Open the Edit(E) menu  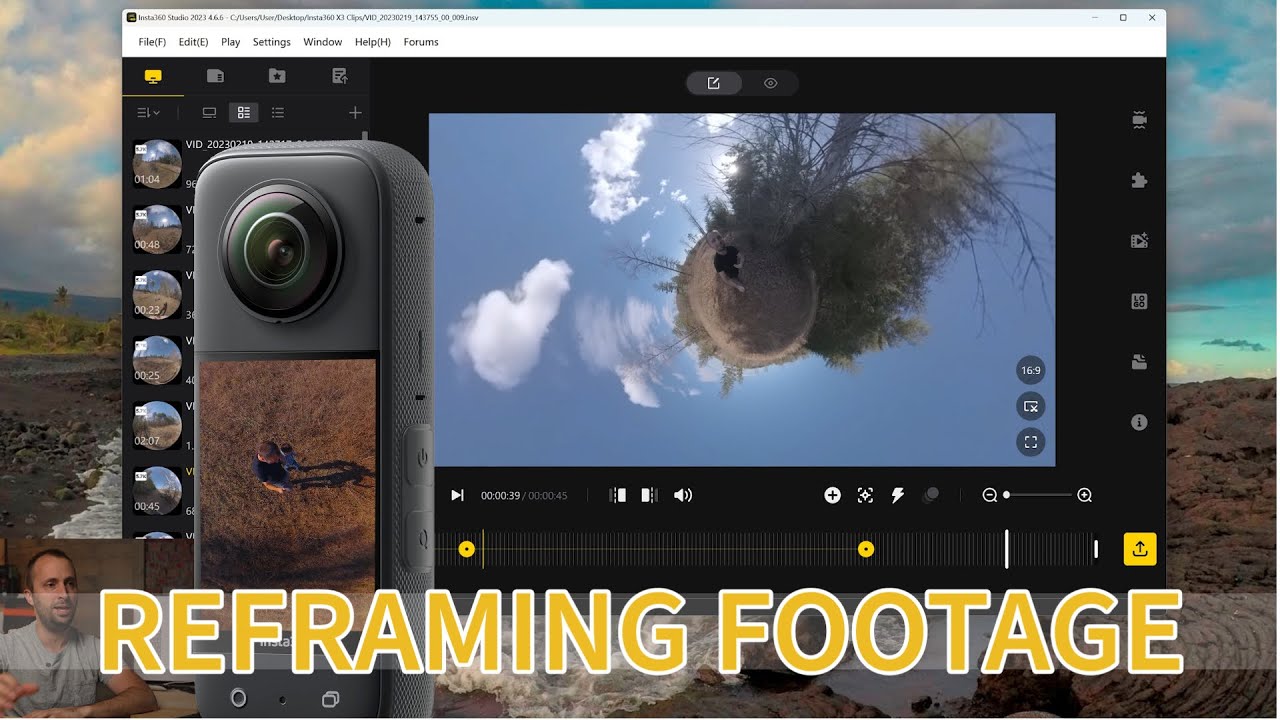coord(193,42)
